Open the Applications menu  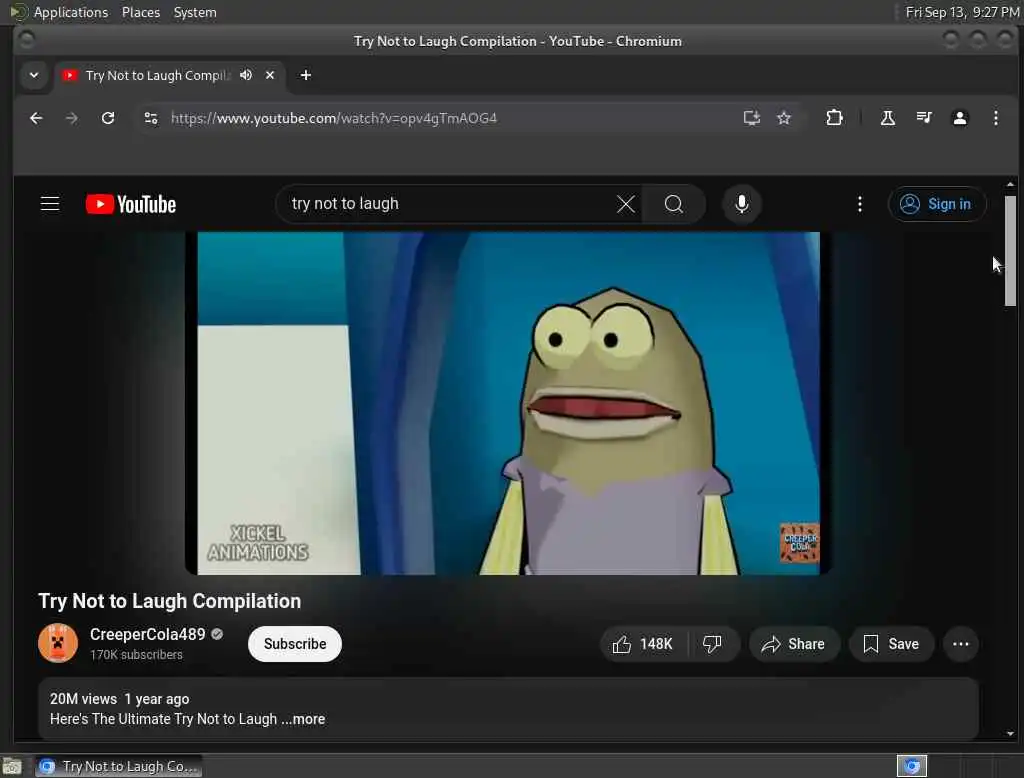pos(71,12)
